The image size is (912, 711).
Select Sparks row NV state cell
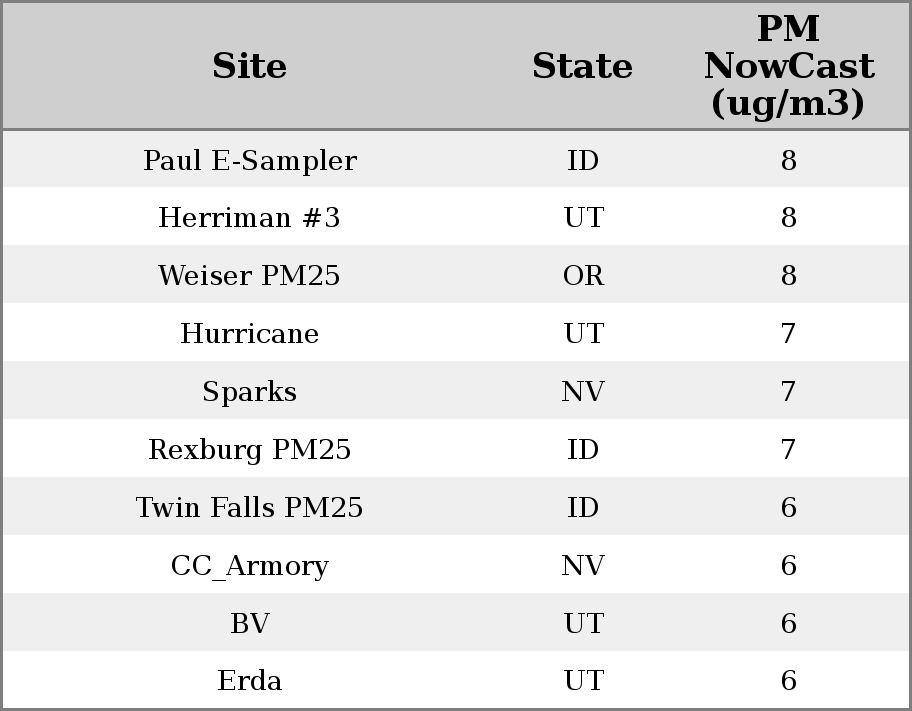pos(583,392)
